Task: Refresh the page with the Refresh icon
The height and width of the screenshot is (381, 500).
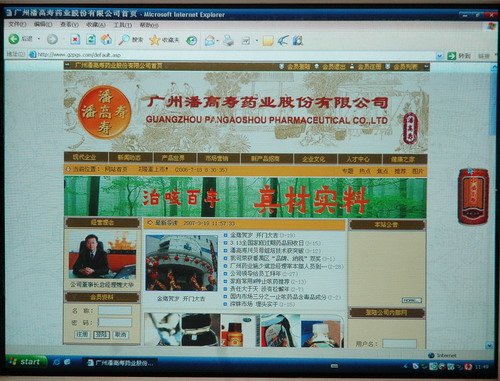Action: point(91,40)
